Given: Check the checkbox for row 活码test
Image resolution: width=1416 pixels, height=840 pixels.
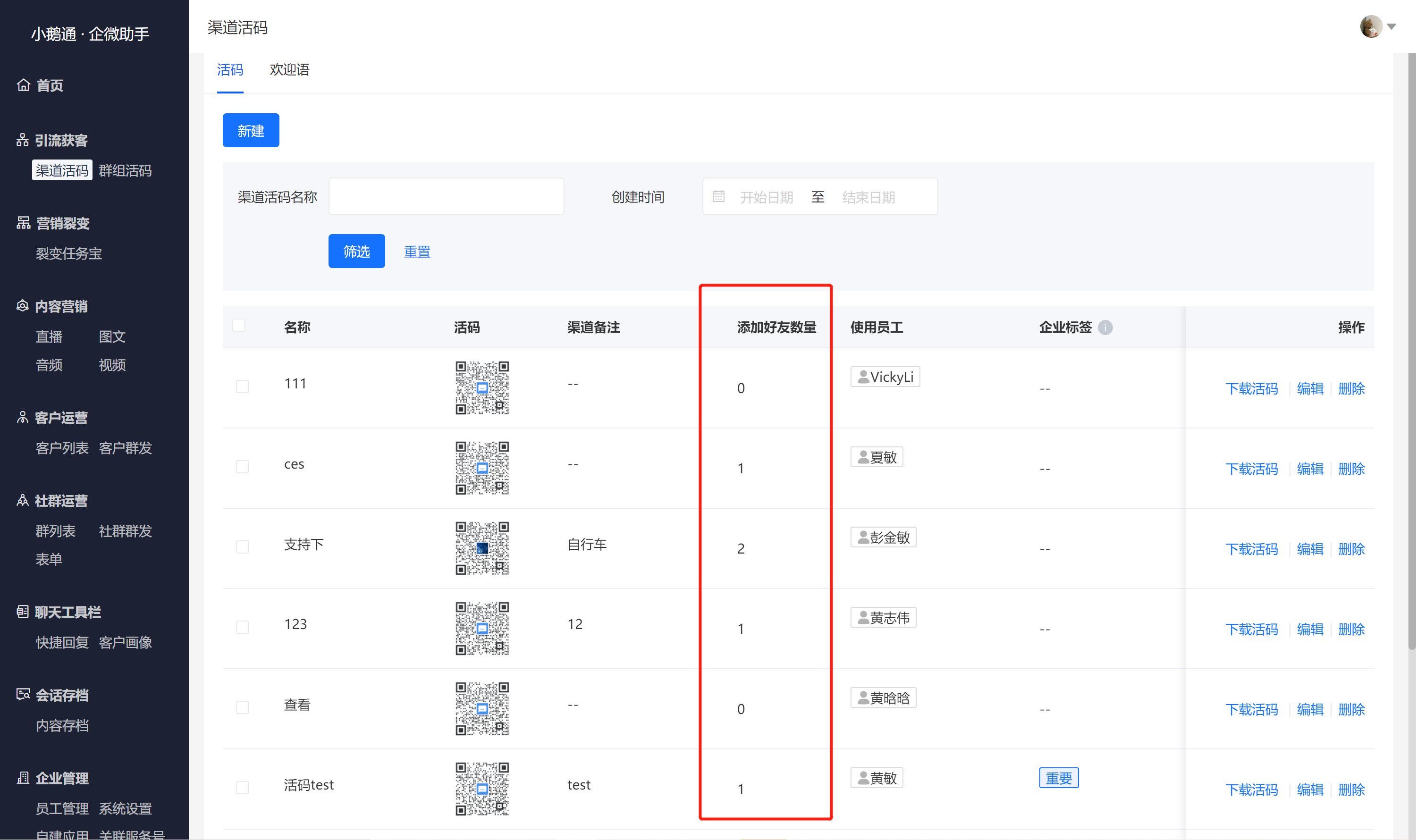Looking at the screenshot, I should pos(242,788).
